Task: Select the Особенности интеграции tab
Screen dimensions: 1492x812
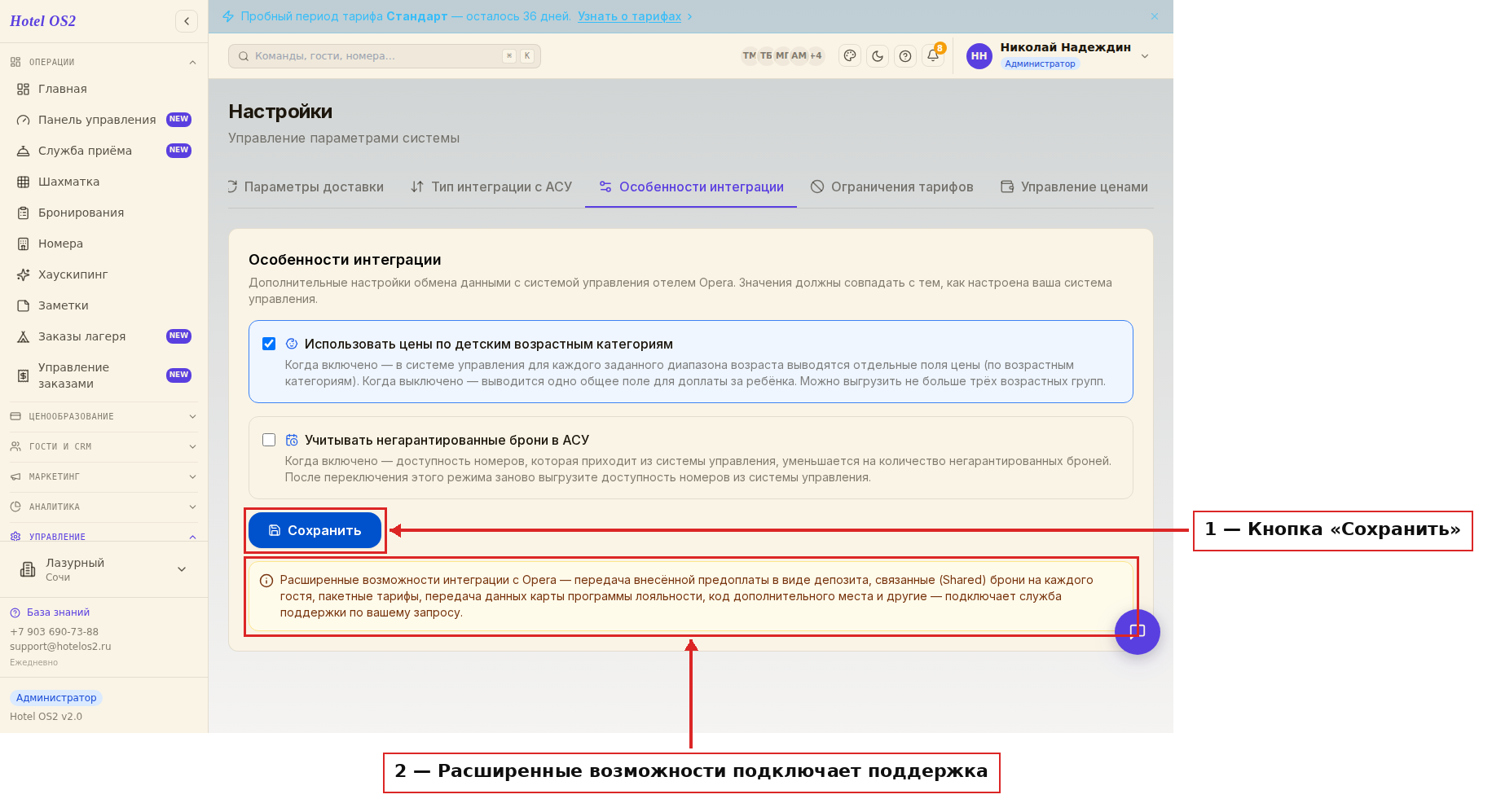Action: tap(691, 187)
